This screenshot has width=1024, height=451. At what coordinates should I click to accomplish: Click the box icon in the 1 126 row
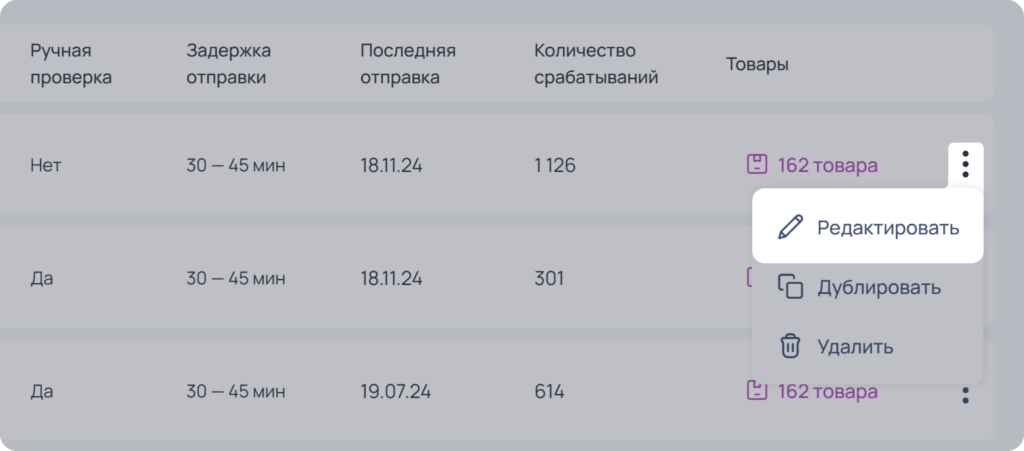[757, 165]
